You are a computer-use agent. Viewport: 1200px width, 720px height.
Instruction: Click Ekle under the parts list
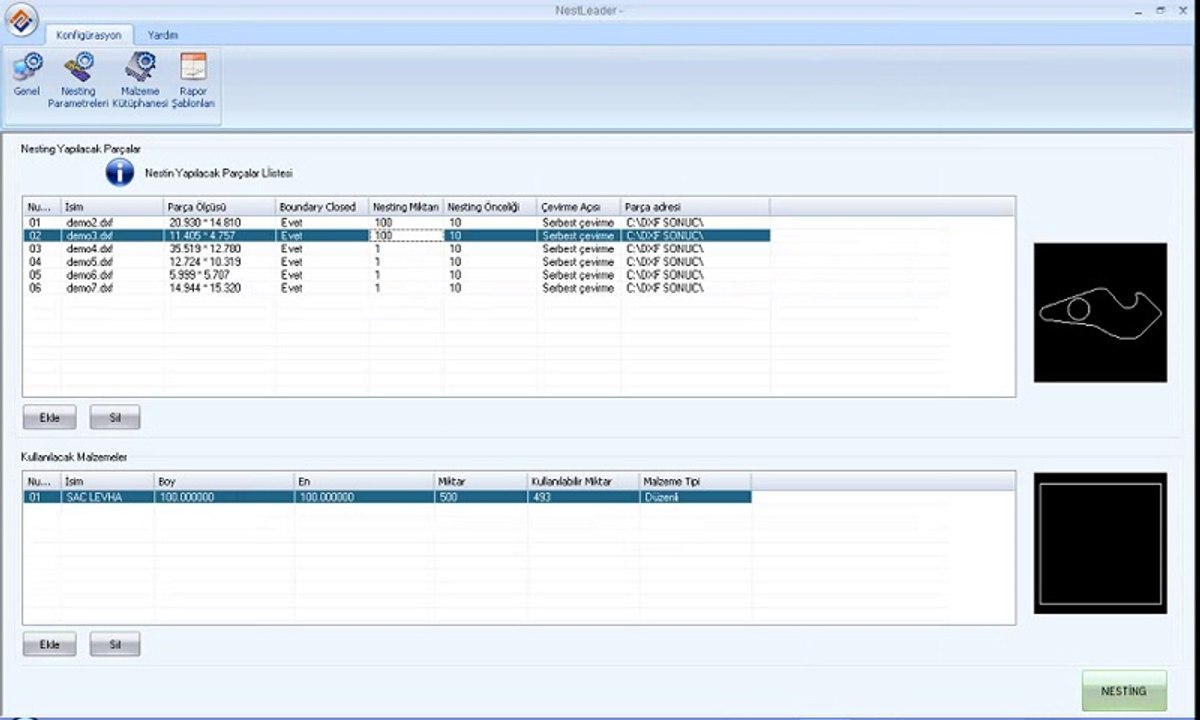pyautogui.click(x=50, y=417)
